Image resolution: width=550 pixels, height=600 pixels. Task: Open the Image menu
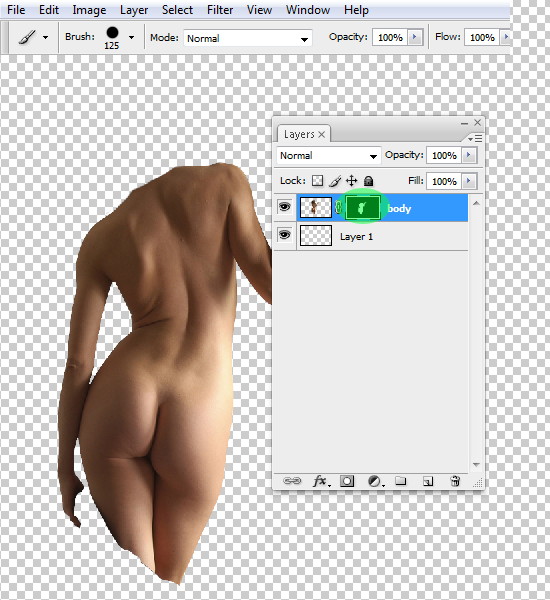click(x=89, y=10)
